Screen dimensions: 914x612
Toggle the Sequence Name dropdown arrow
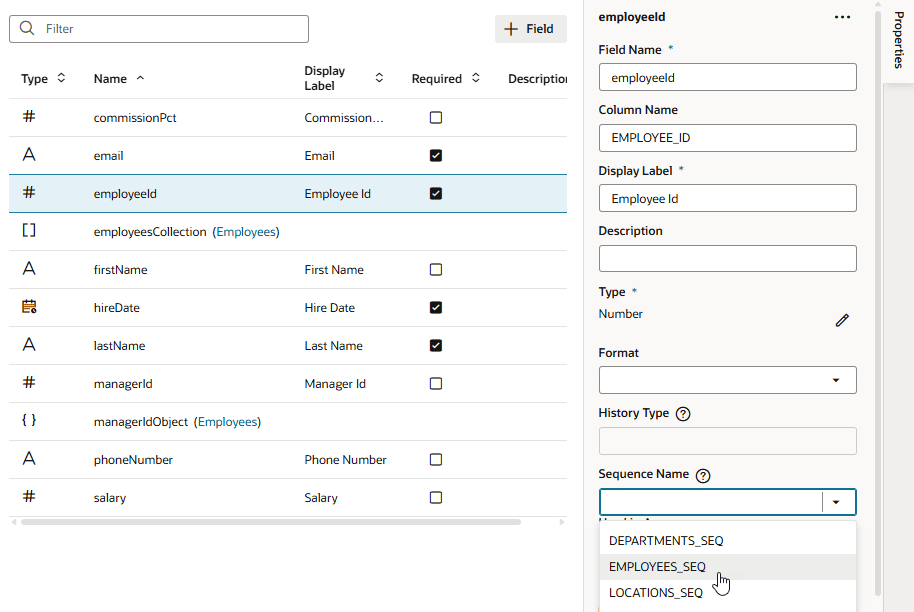point(836,502)
